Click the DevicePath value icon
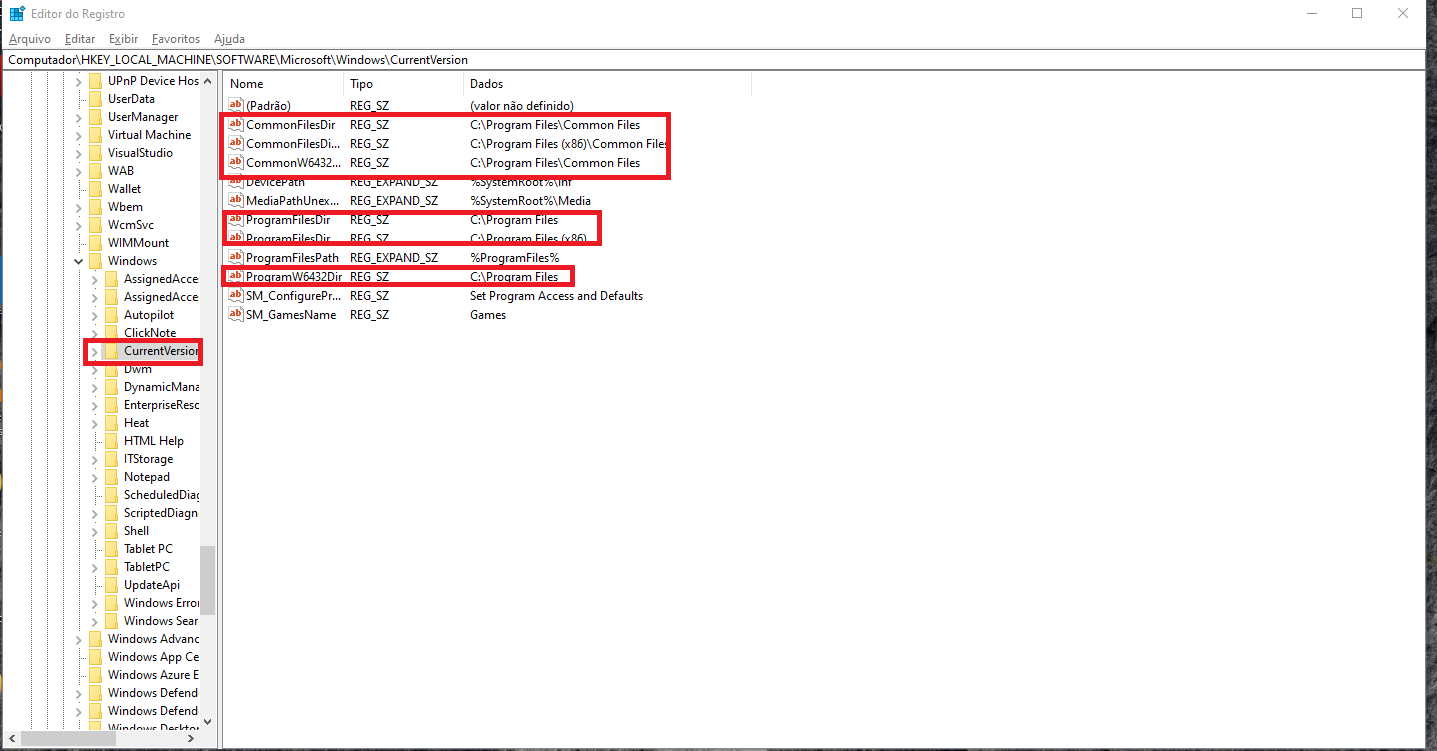This screenshot has width=1437, height=751. tap(236, 182)
